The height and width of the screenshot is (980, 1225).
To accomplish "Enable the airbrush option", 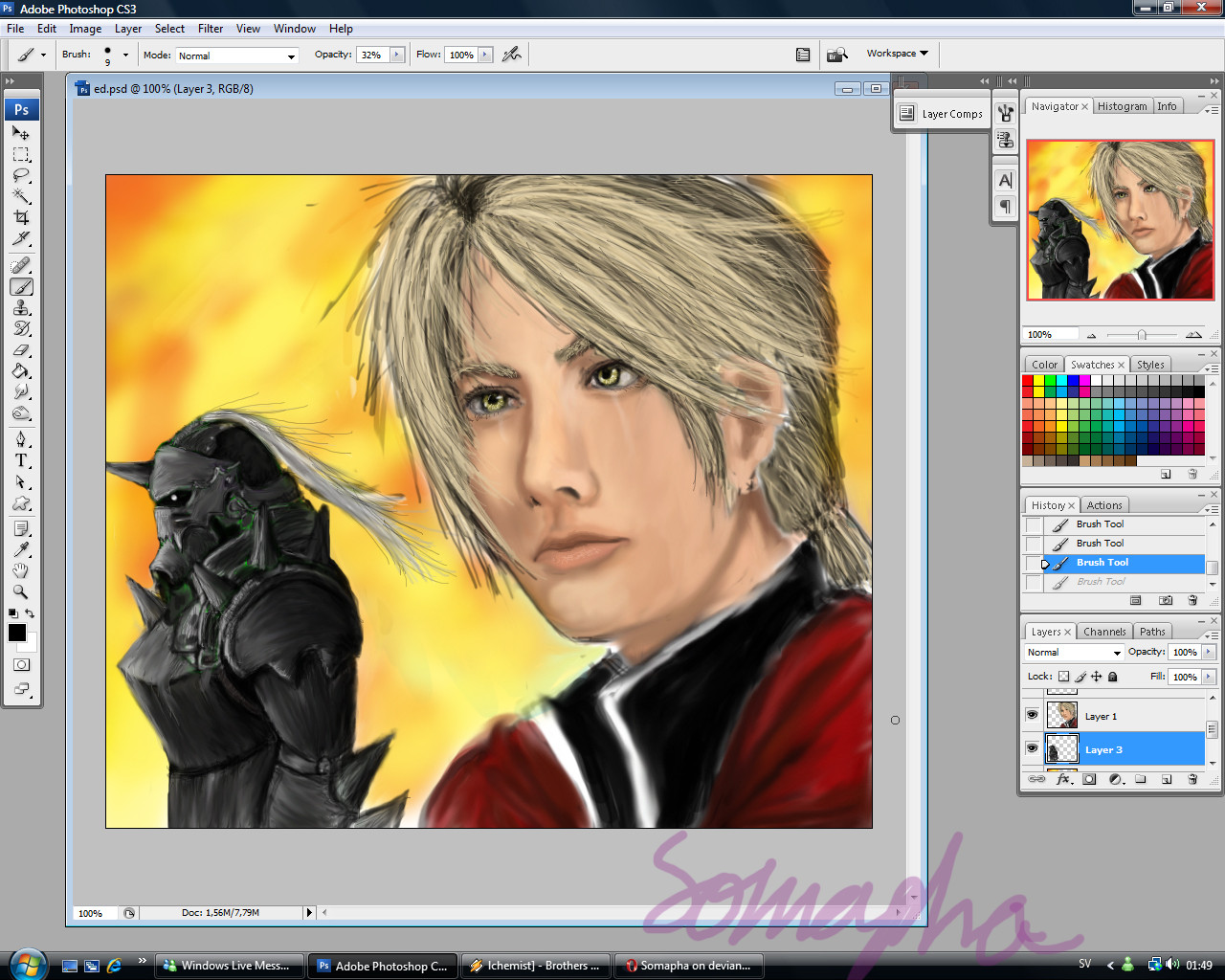I will (x=512, y=55).
